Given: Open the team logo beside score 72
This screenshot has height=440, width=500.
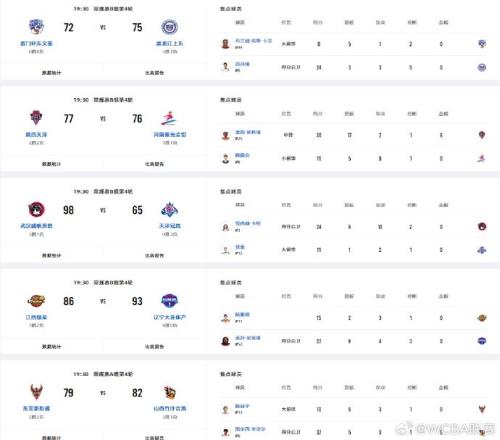Looking at the screenshot, I should [x=36, y=27].
